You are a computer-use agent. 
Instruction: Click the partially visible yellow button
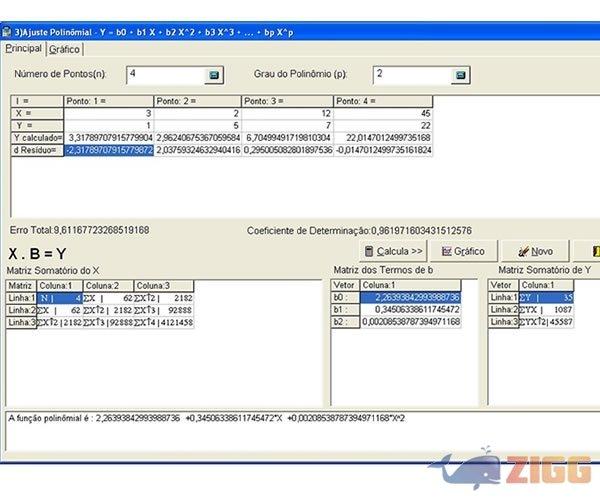click(x=594, y=251)
